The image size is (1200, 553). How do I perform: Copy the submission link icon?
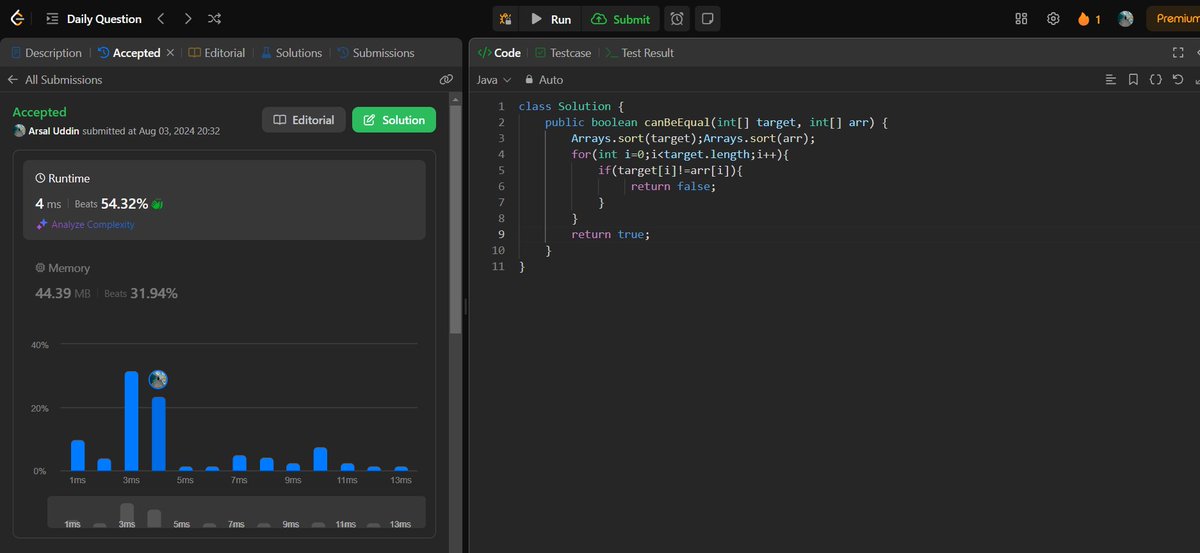[446, 80]
